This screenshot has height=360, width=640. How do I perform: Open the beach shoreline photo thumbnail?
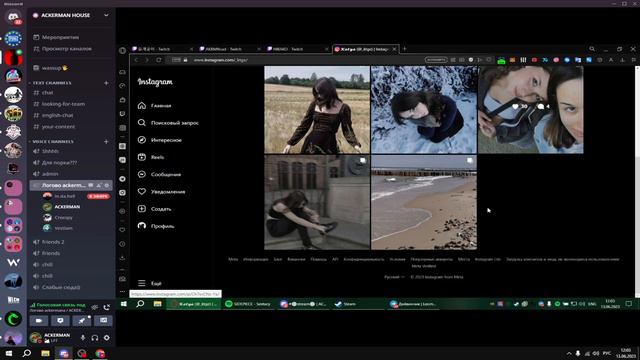pos(424,202)
